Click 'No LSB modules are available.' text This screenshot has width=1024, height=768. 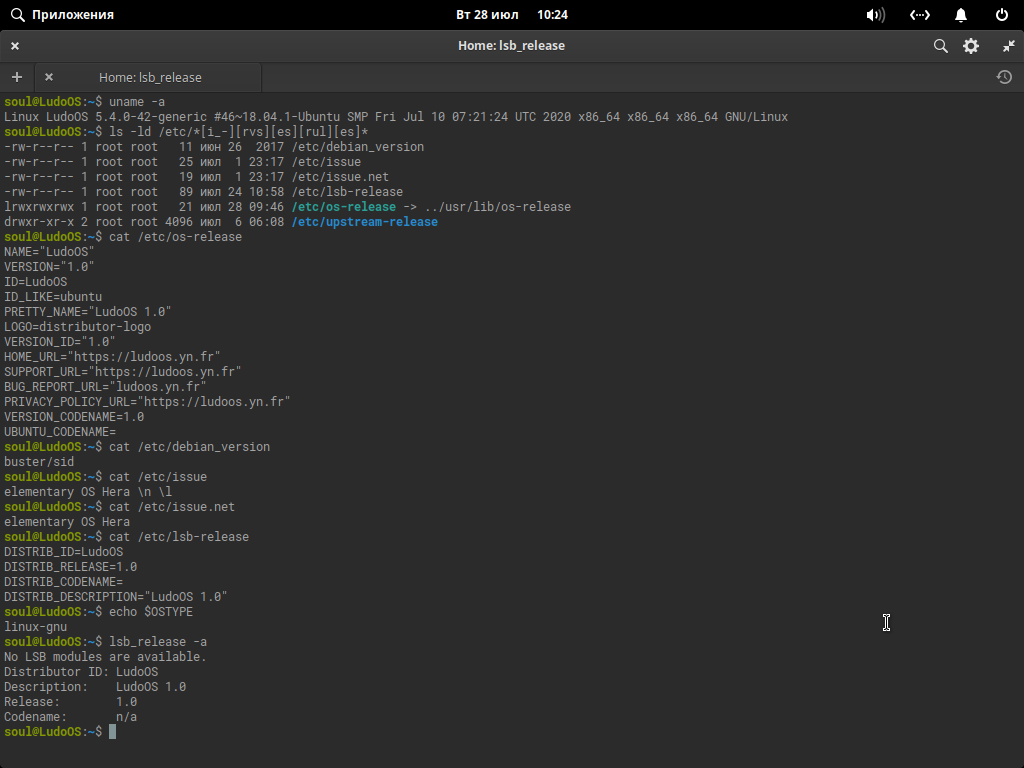click(x=105, y=658)
